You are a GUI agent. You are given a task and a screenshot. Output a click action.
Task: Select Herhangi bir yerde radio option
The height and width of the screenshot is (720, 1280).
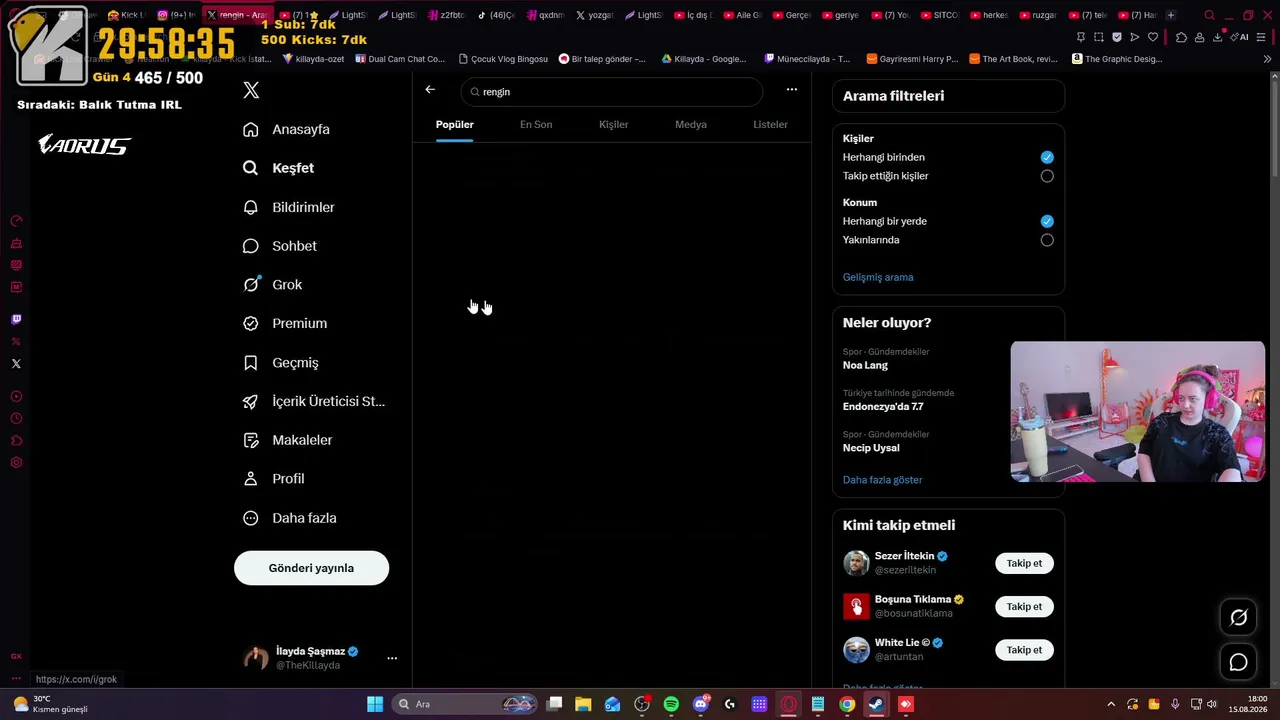point(1047,221)
